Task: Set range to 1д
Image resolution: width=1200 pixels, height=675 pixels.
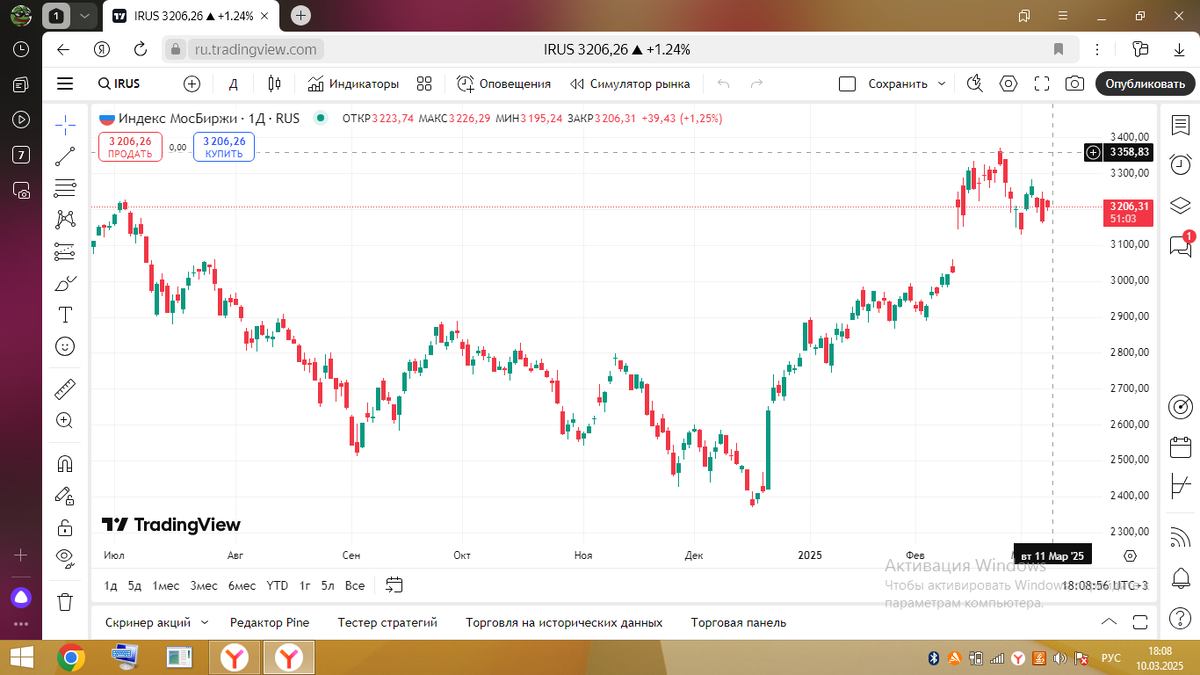Action: [111, 586]
